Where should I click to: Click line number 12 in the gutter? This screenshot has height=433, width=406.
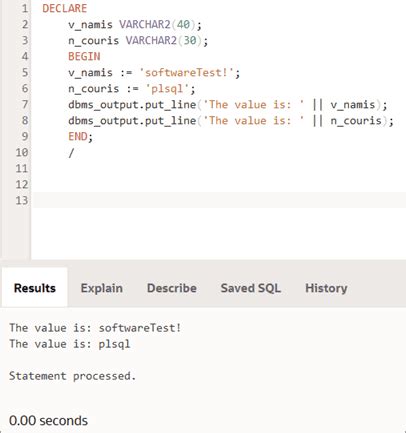click(22, 184)
